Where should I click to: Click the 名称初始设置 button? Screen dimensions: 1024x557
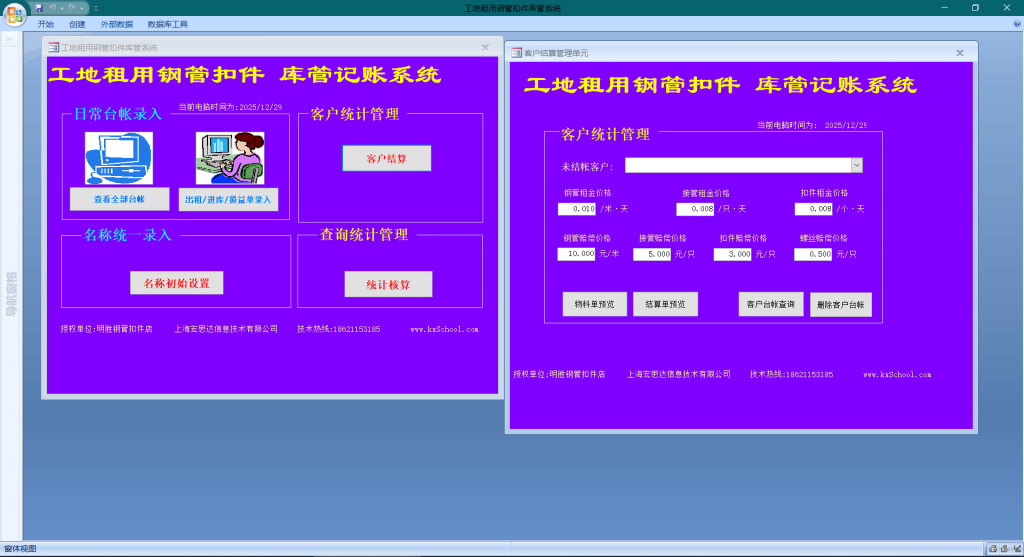176,283
